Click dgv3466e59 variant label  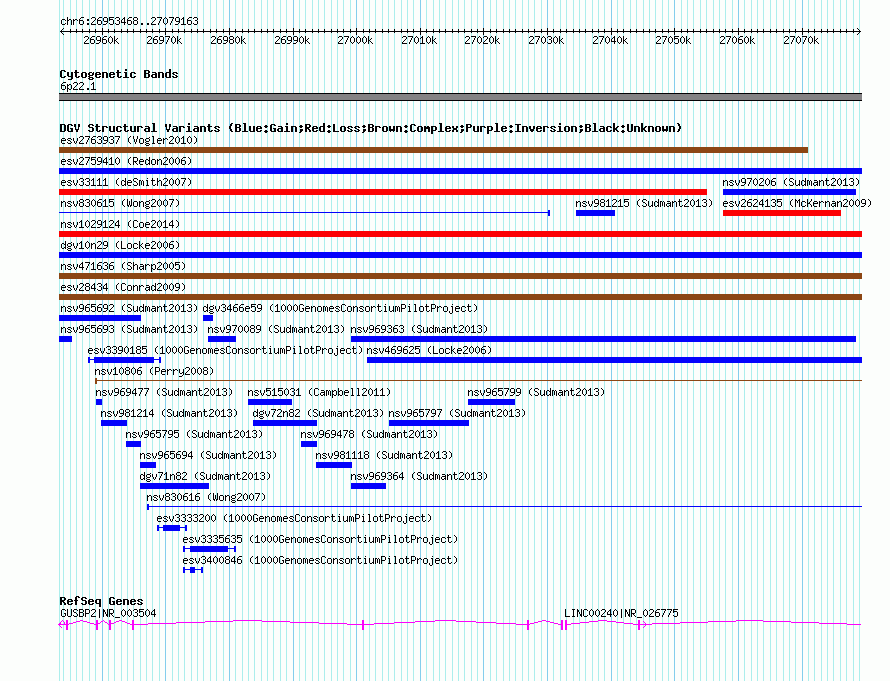[x=341, y=308]
